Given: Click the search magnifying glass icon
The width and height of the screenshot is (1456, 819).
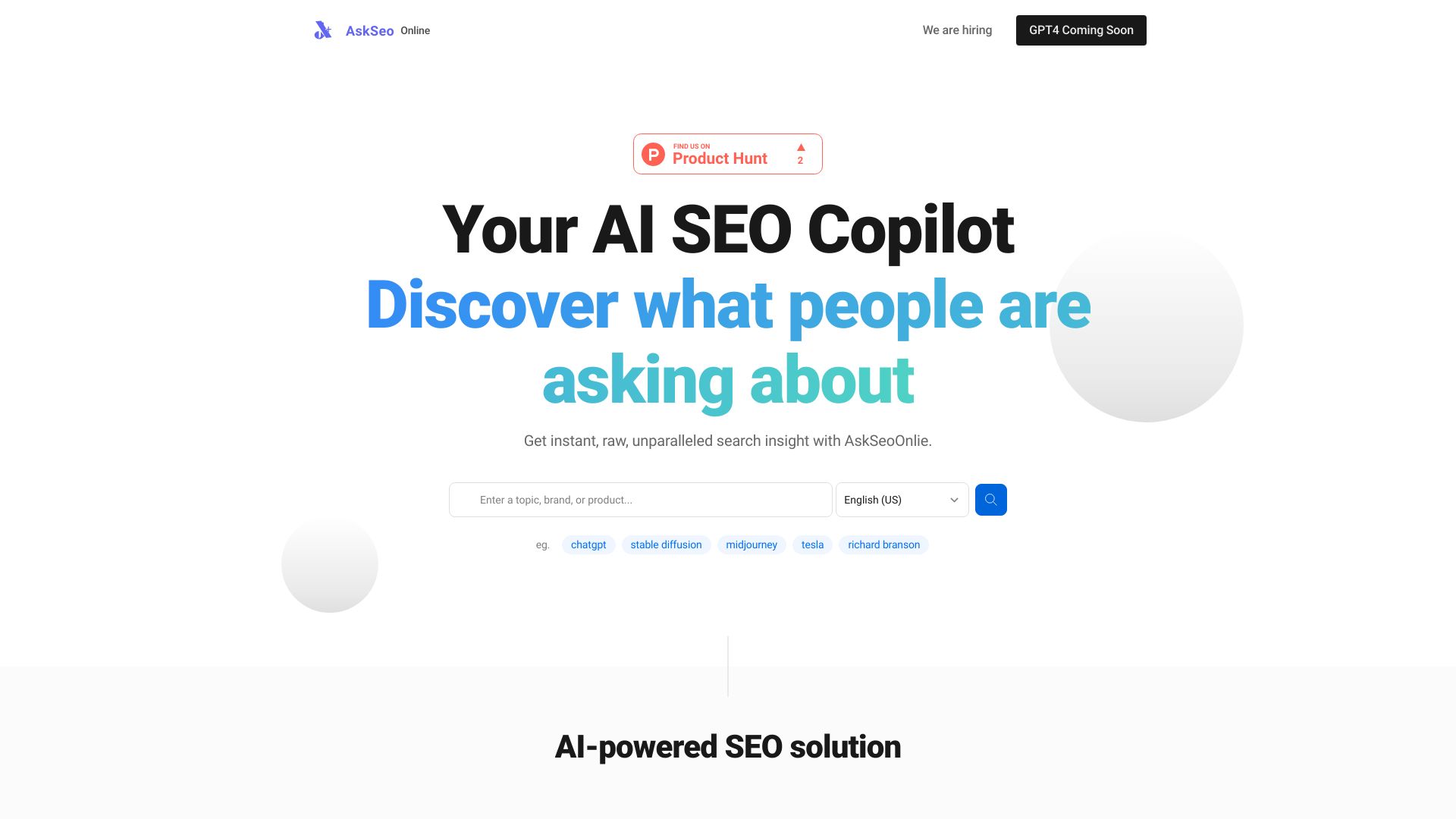Looking at the screenshot, I should pyautogui.click(x=990, y=499).
